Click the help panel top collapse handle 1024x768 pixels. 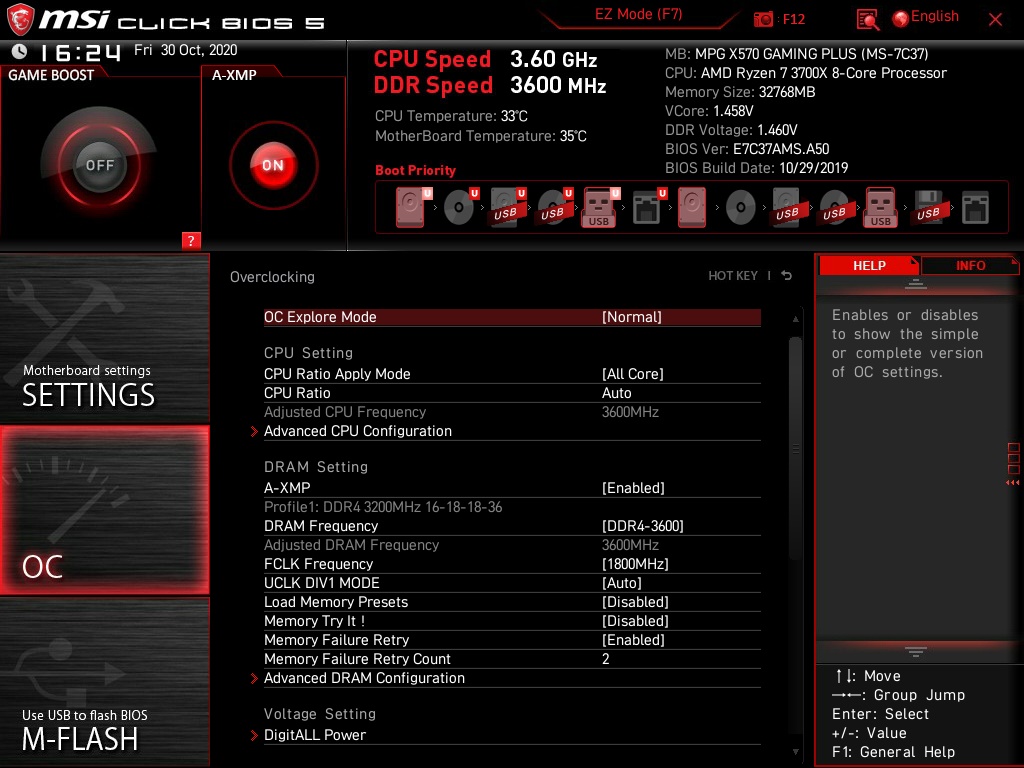point(916,283)
